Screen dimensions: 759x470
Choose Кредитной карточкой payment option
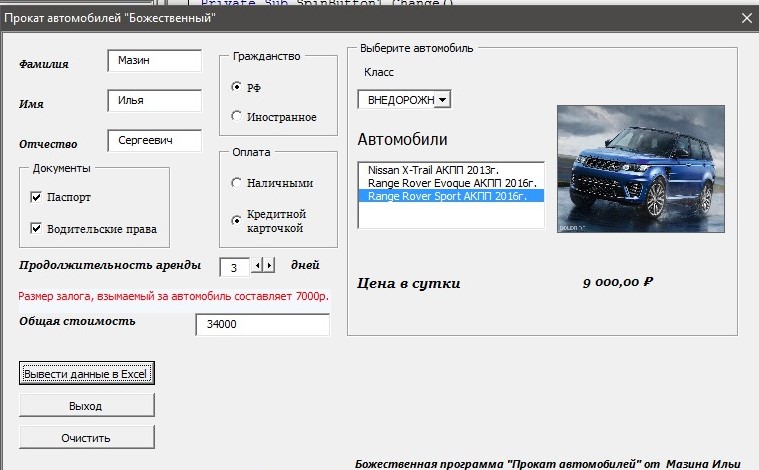236,221
